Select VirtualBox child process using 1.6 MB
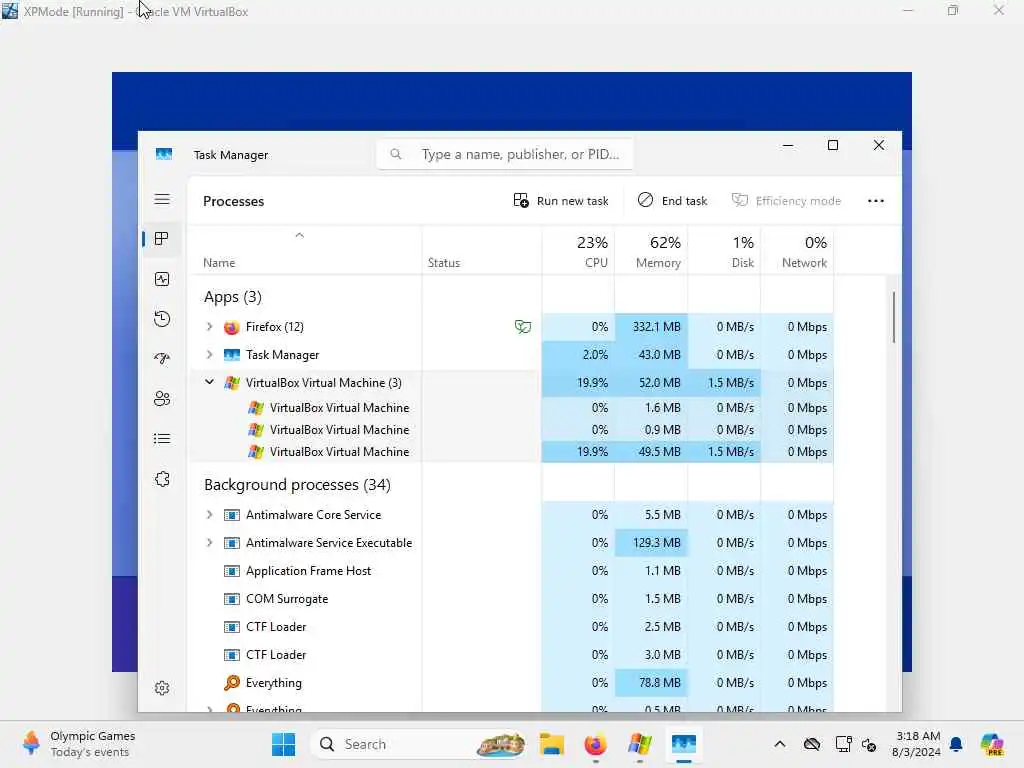The image size is (1024, 768). pos(512,408)
